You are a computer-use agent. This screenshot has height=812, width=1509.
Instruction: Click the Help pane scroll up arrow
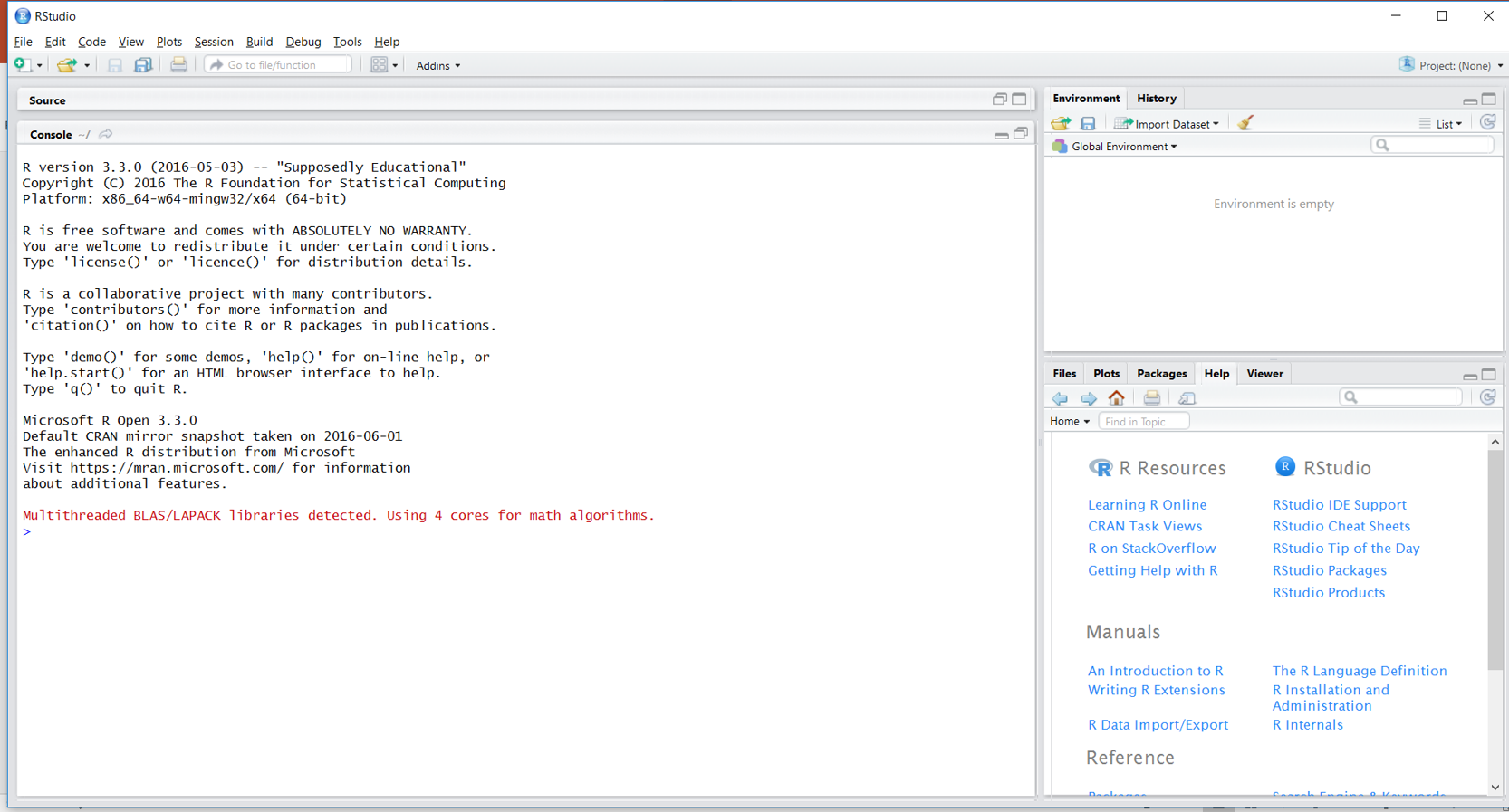[x=1495, y=442]
